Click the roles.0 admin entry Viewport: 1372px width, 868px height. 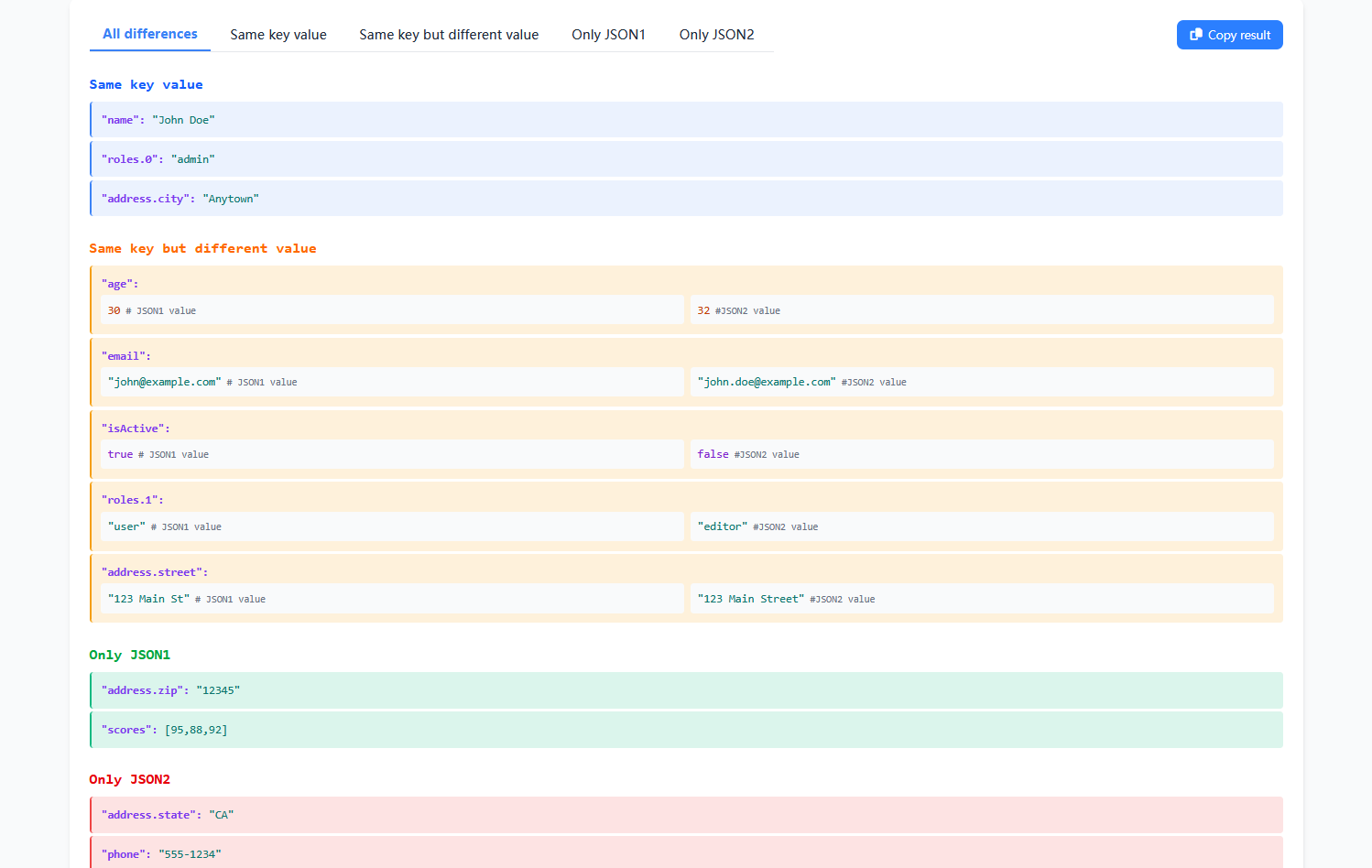click(685, 158)
